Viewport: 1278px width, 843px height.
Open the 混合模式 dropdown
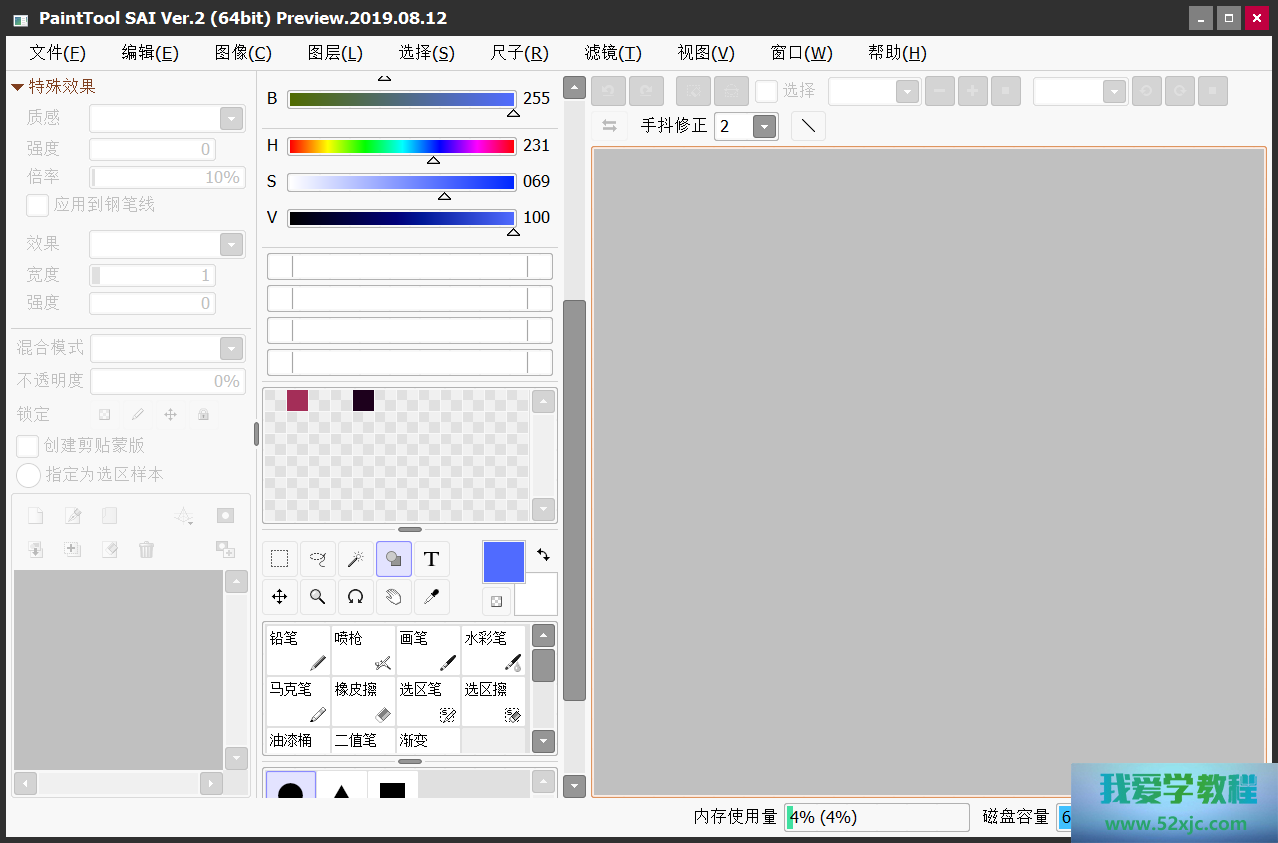click(x=231, y=348)
